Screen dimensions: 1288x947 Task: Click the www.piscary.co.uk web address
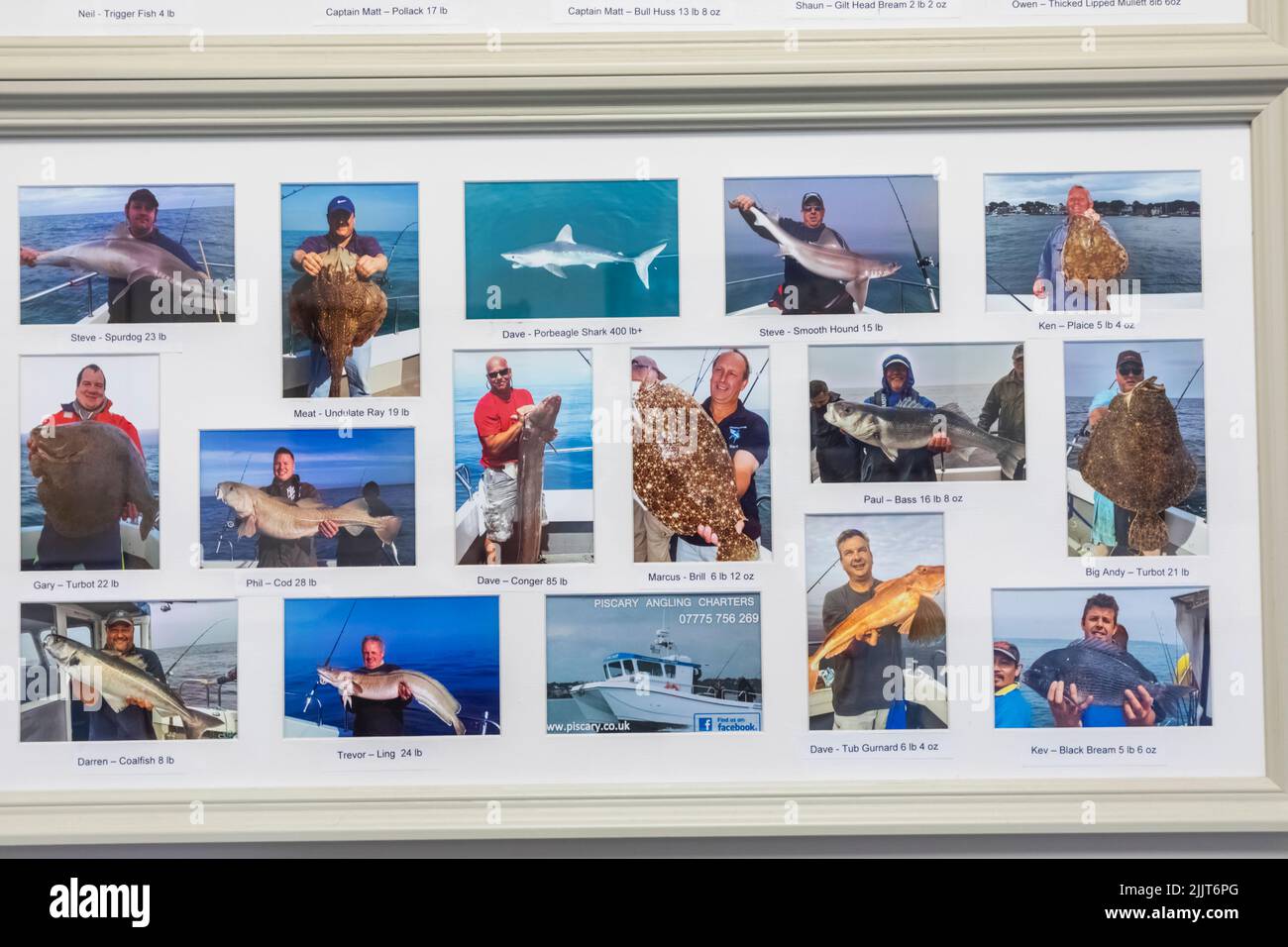(x=588, y=726)
